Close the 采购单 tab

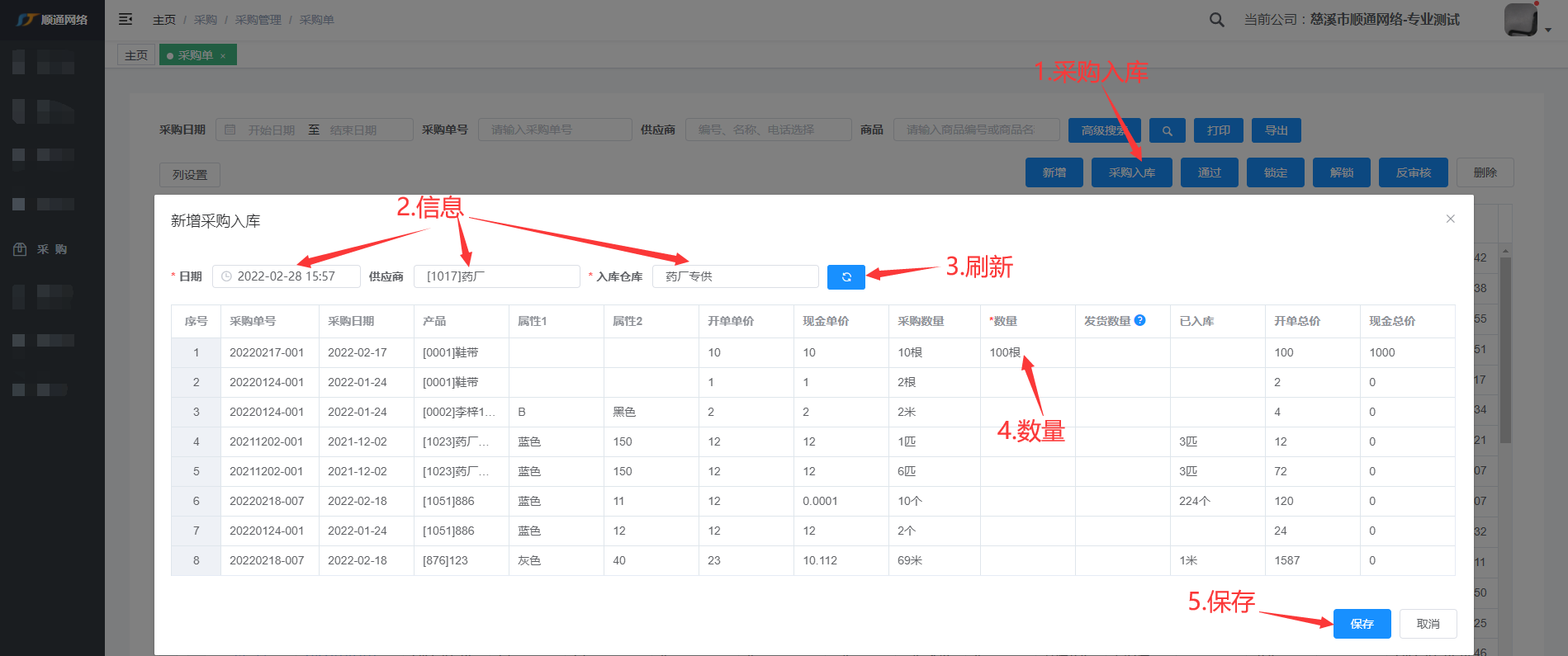223,56
